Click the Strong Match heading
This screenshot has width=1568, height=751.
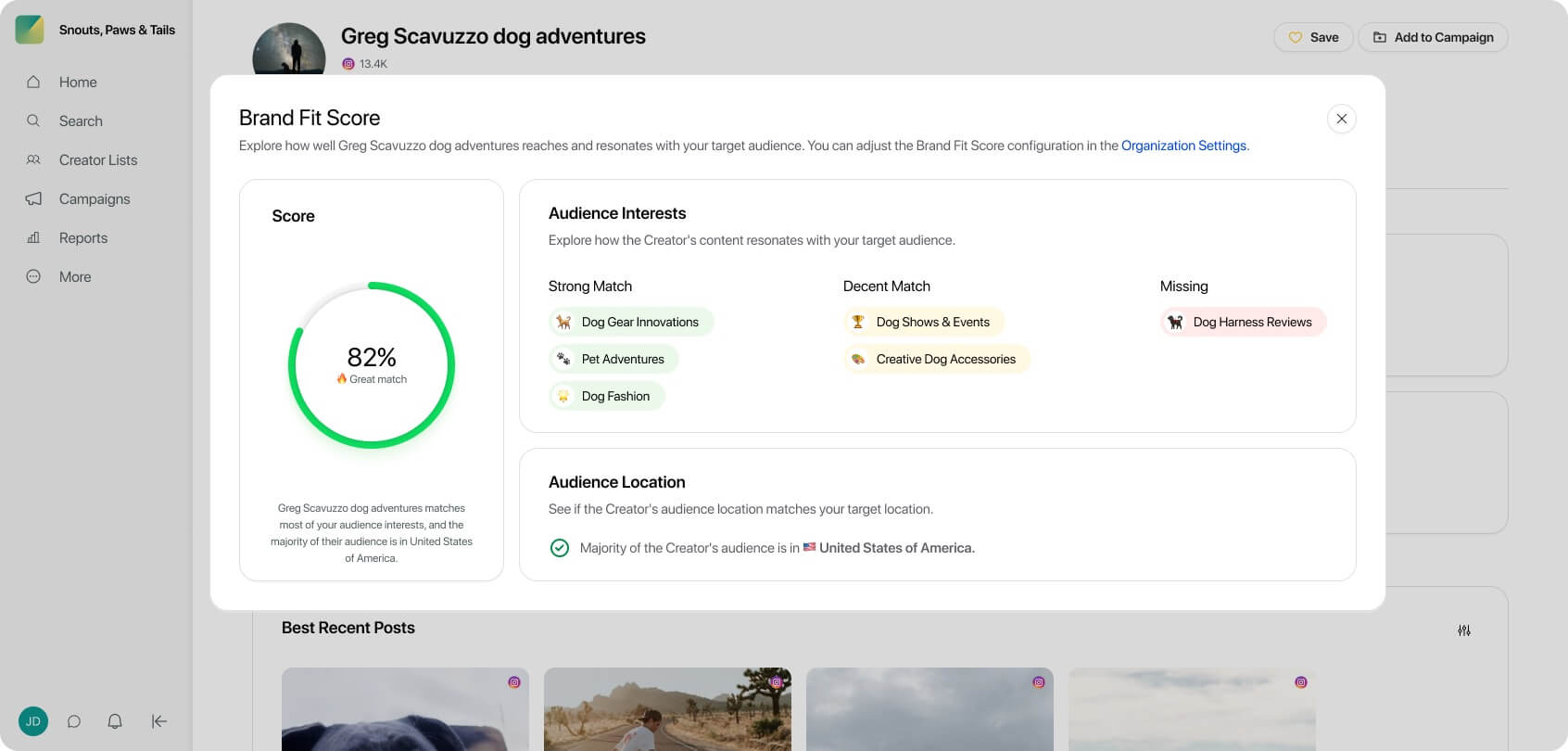pyautogui.click(x=590, y=286)
